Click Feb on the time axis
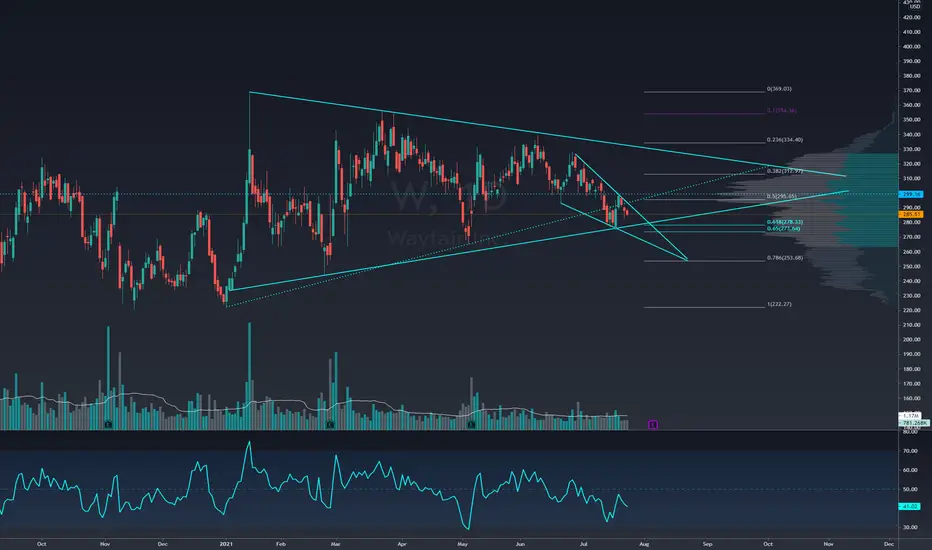 click(281, 543)
